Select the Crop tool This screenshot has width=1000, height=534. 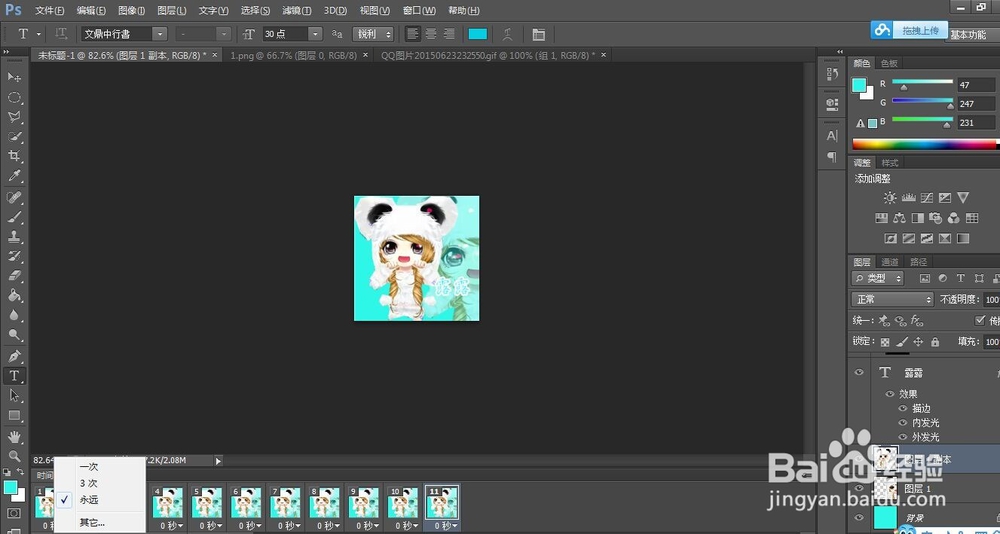(14, 156)
